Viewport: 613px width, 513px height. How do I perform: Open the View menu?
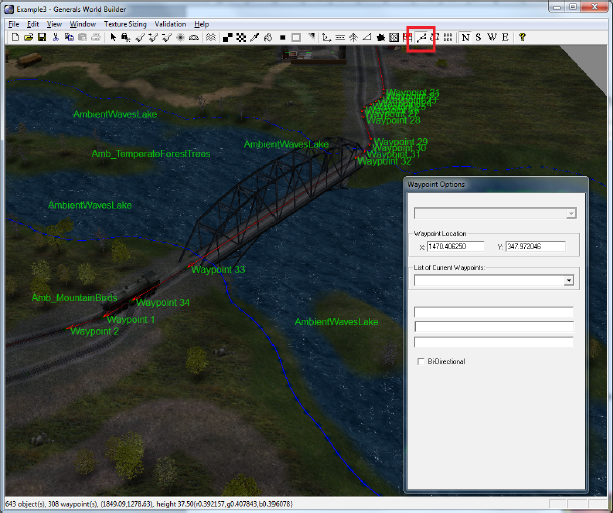click(54, 24)
